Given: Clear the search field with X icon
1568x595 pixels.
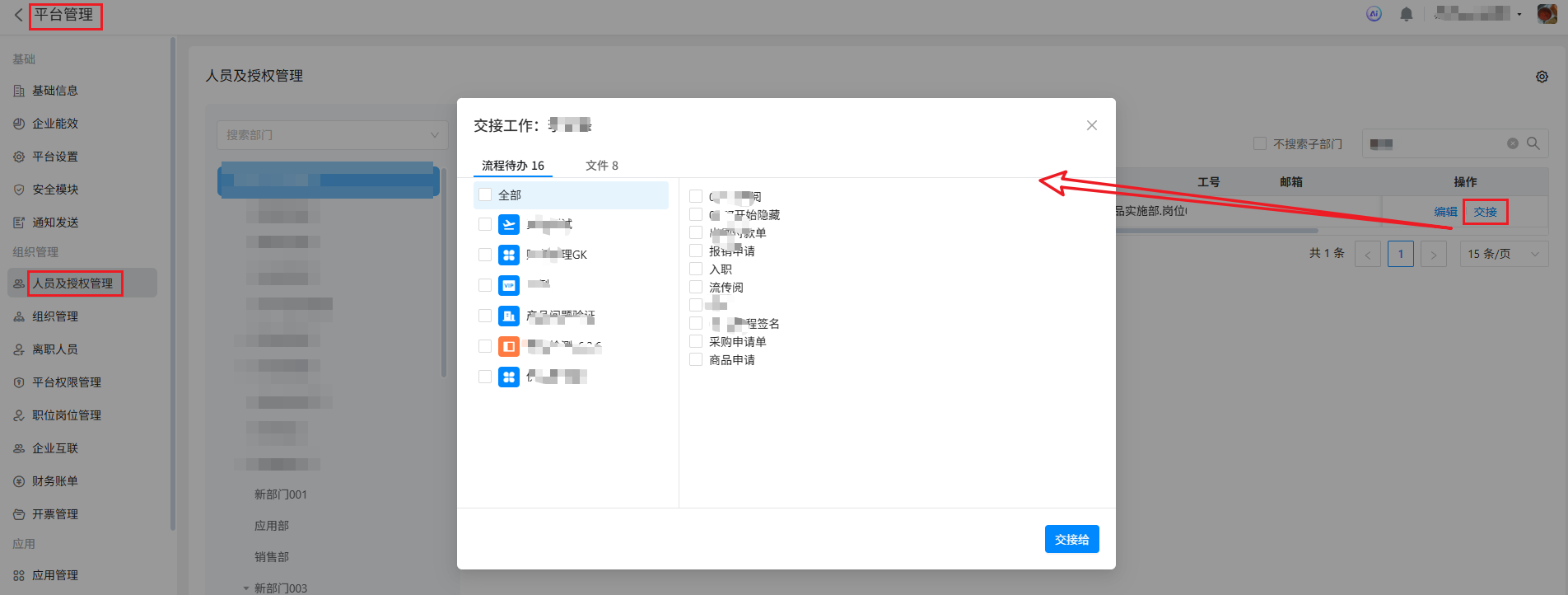Looking at the screenshot, I should (1513, 143).
